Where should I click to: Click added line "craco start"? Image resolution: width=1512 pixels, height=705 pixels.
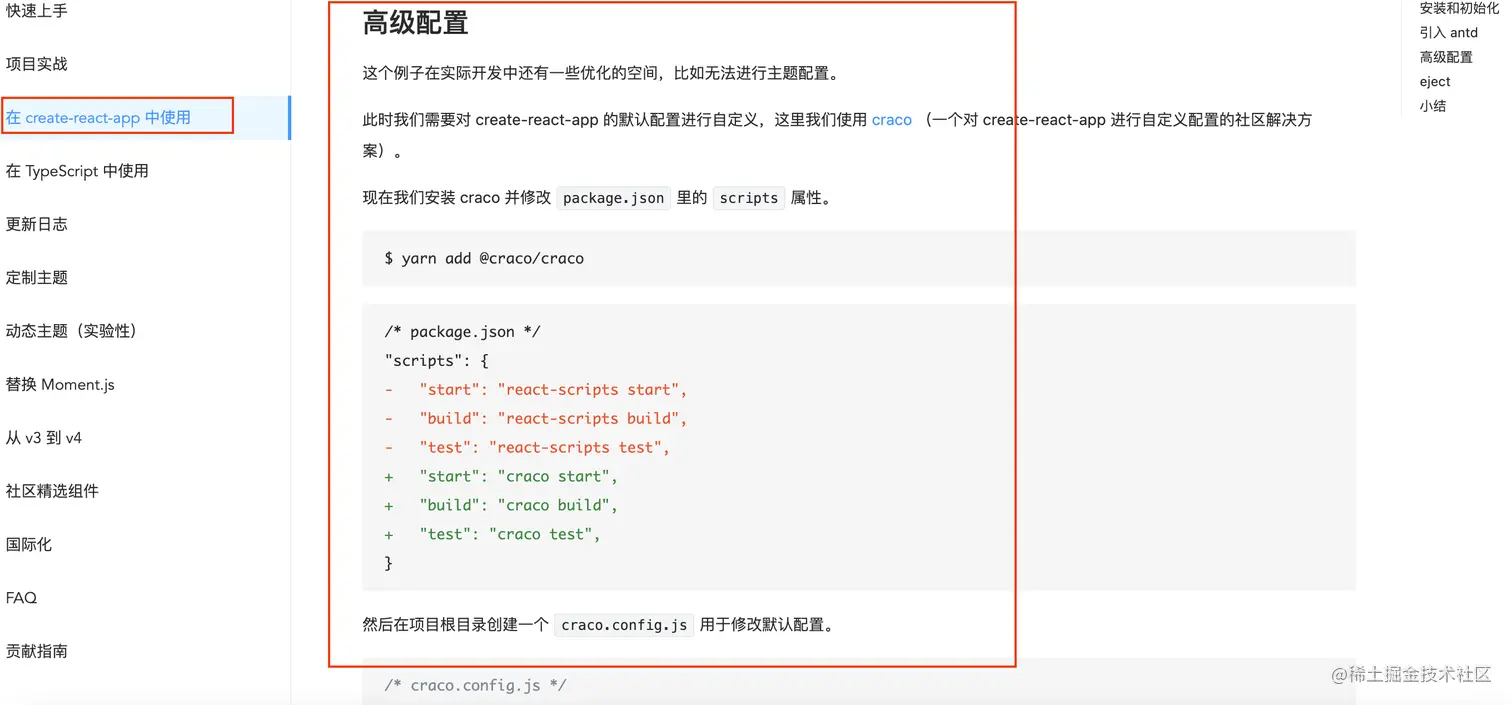[501, 477]
